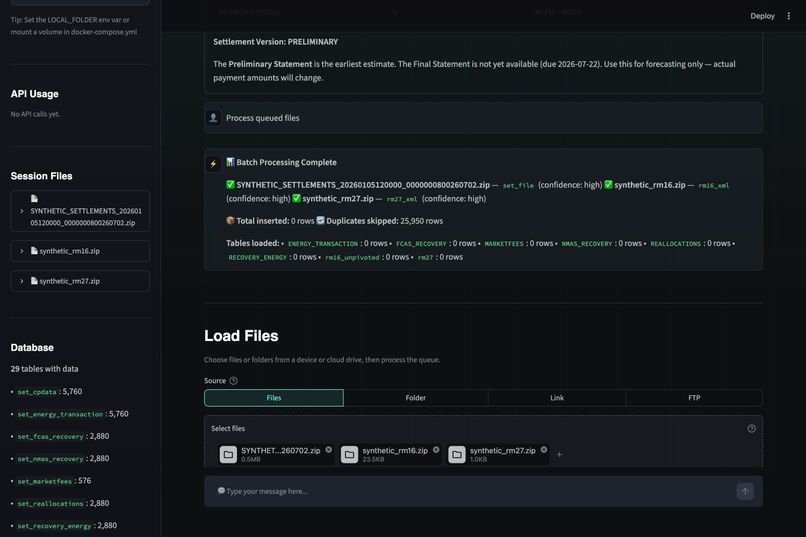This screenshot has height=537, width=806.
Task: Open Select files help icon
Action: coord(752,429)
